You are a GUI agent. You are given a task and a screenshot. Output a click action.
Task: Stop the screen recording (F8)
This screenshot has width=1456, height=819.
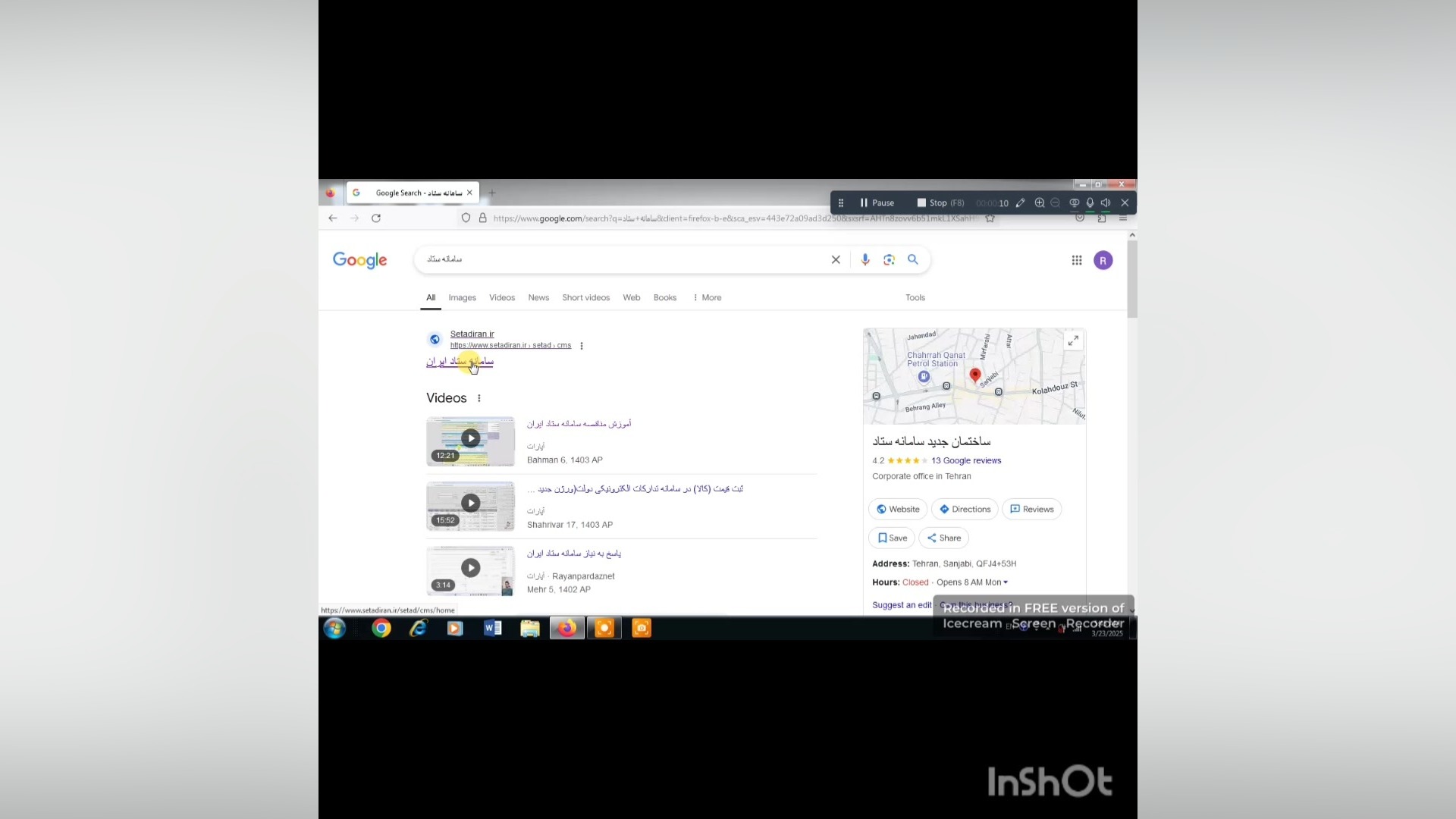(x=940, y=203)
